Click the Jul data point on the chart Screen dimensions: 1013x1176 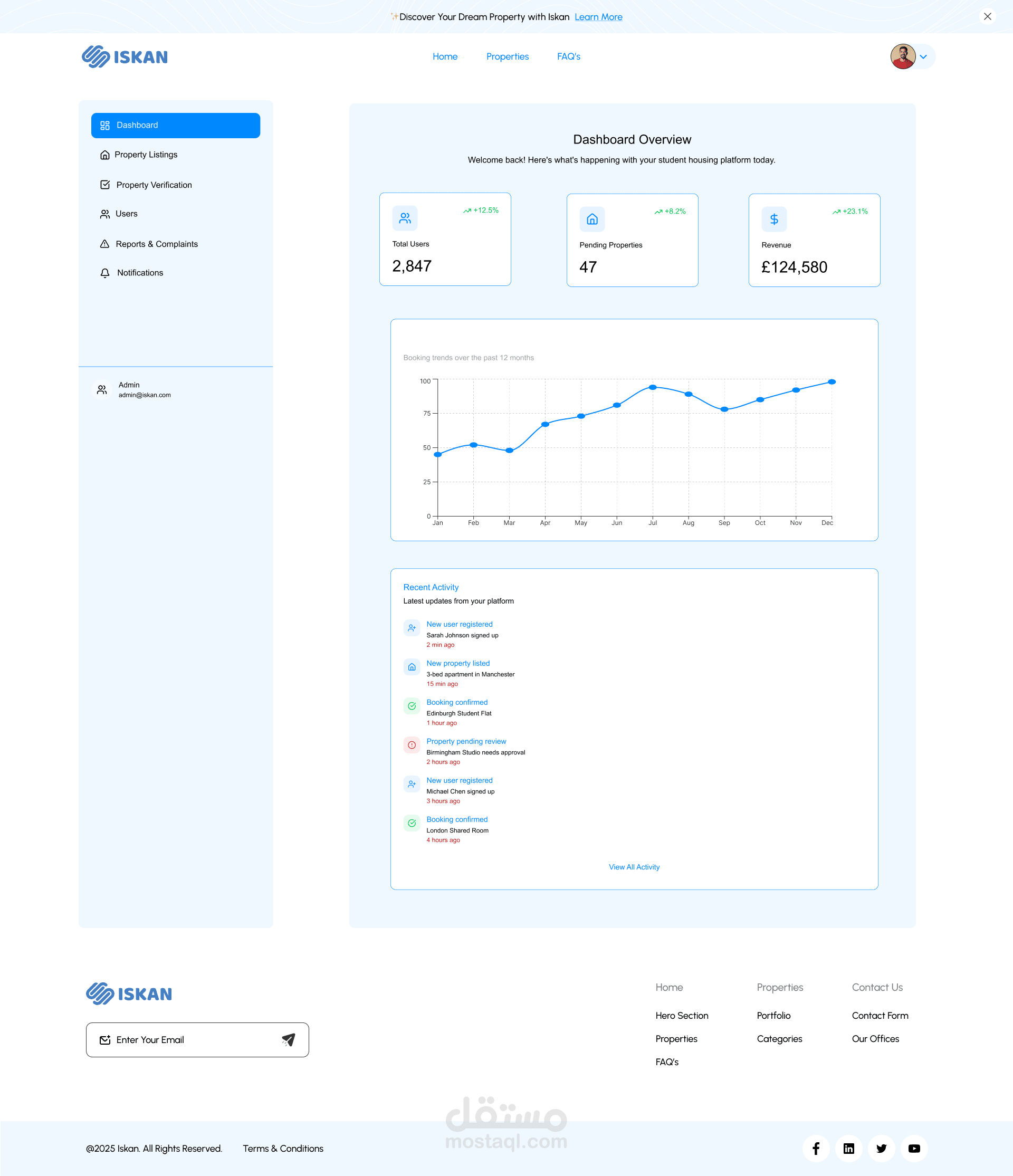click(653, 387)
